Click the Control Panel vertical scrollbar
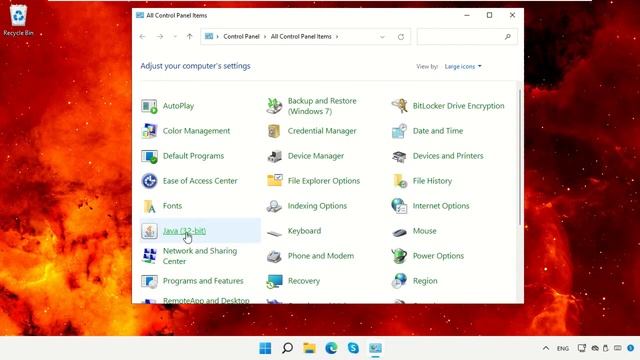The height and width of the screenshot is (360, 640). point(520,157)
